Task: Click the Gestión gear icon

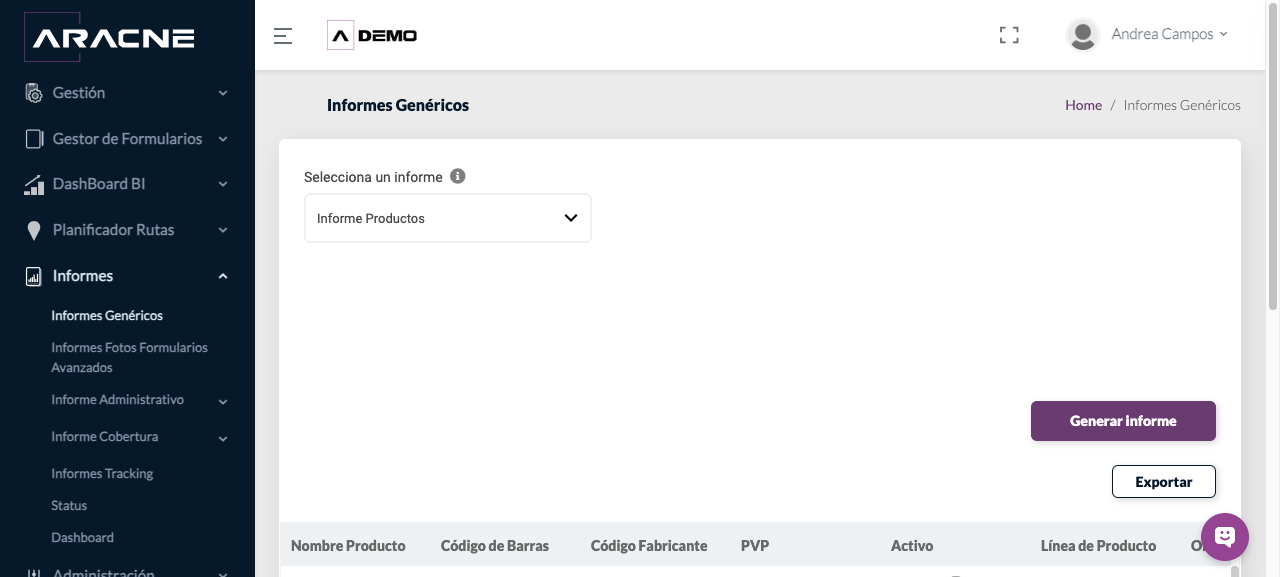Action: (x=34, y=93)
